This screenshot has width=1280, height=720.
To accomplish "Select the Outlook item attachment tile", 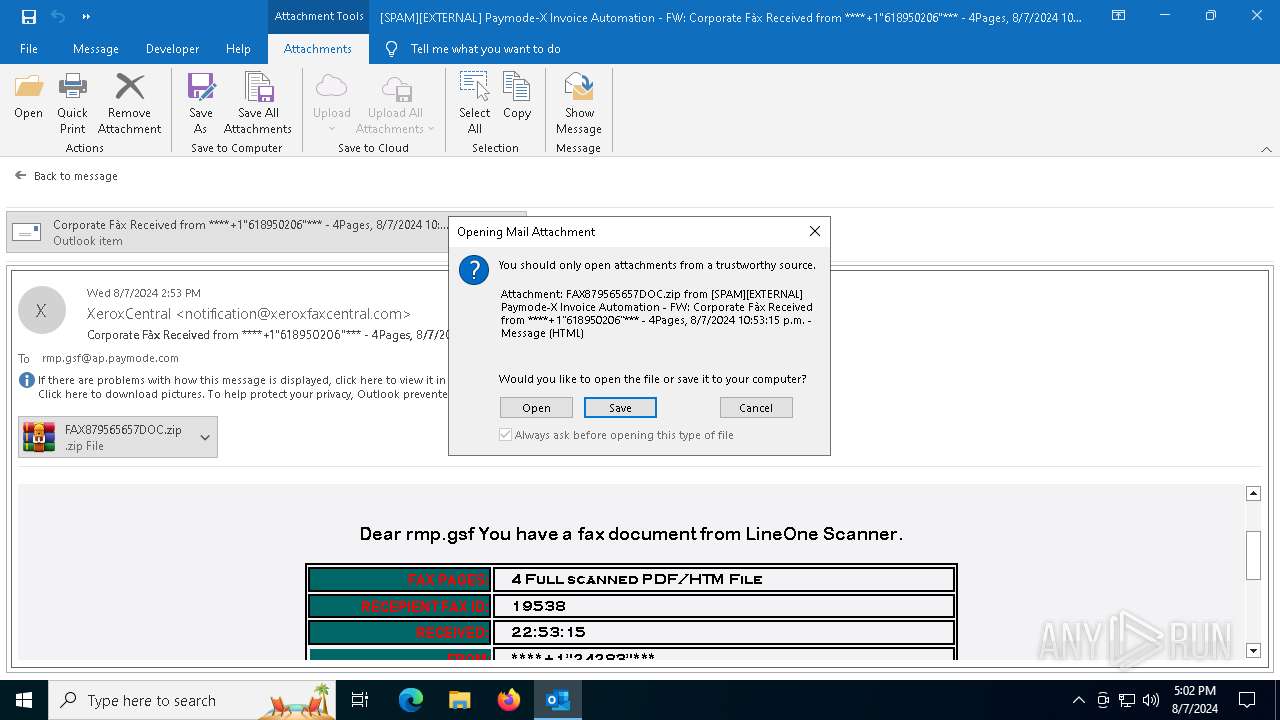I will 266,232.
